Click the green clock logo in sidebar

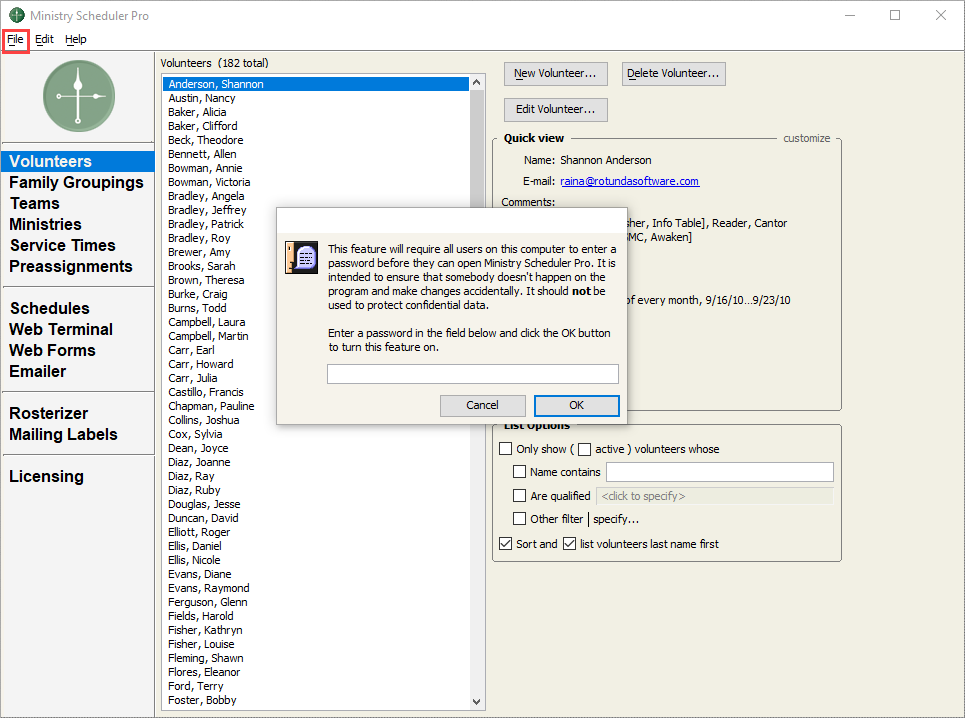pyautogui.click(x=78, y=95)
